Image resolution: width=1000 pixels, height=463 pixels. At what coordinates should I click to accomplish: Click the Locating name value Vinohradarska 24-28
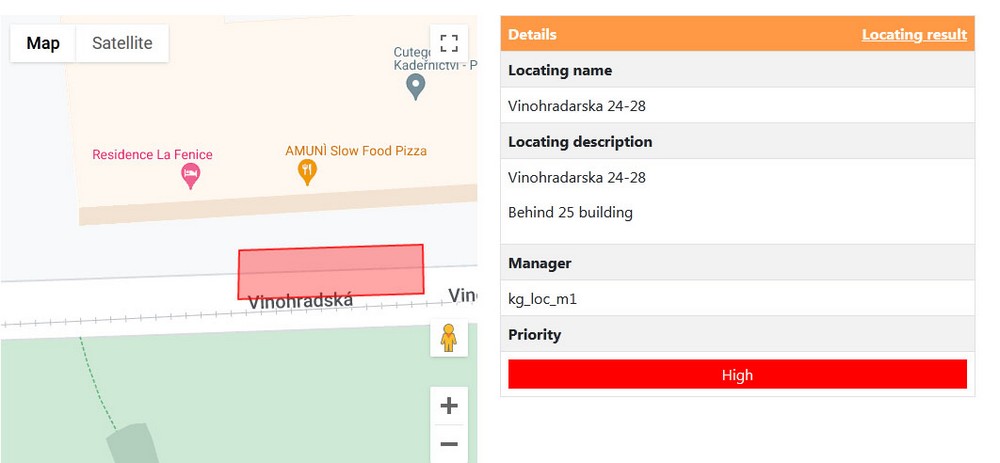click(577, 106)
